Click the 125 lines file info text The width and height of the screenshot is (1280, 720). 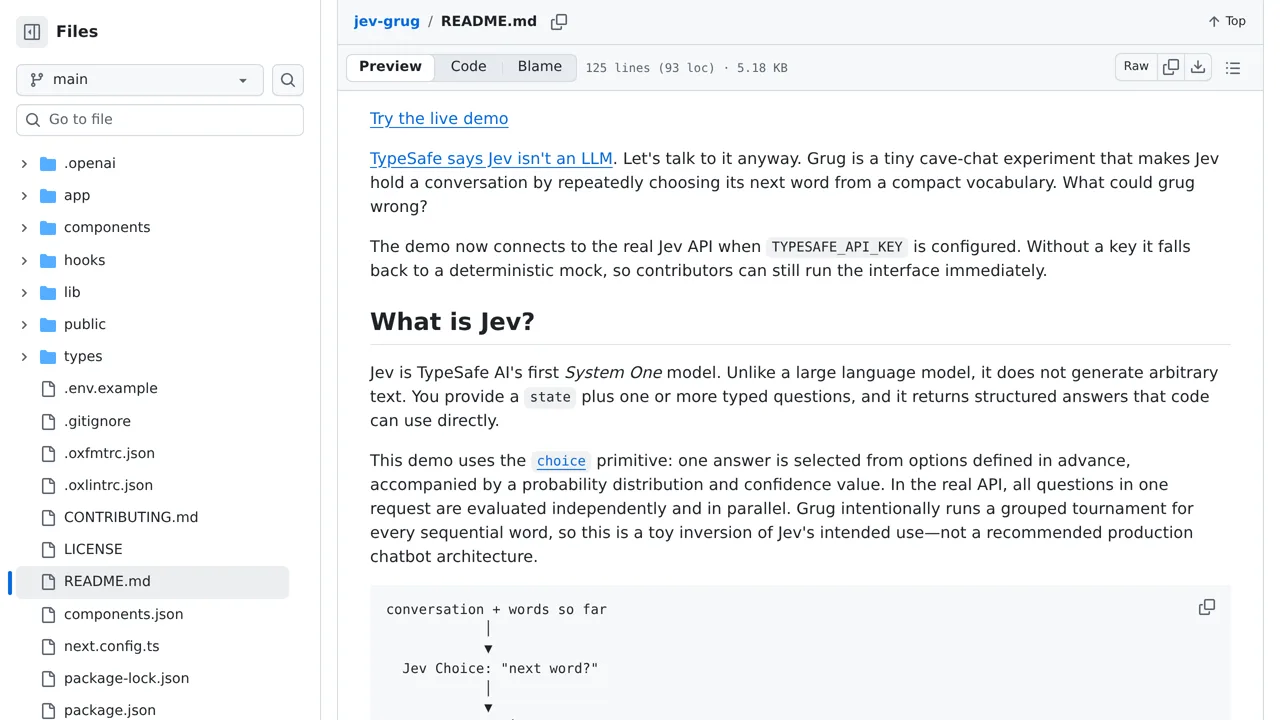[686, 68]
